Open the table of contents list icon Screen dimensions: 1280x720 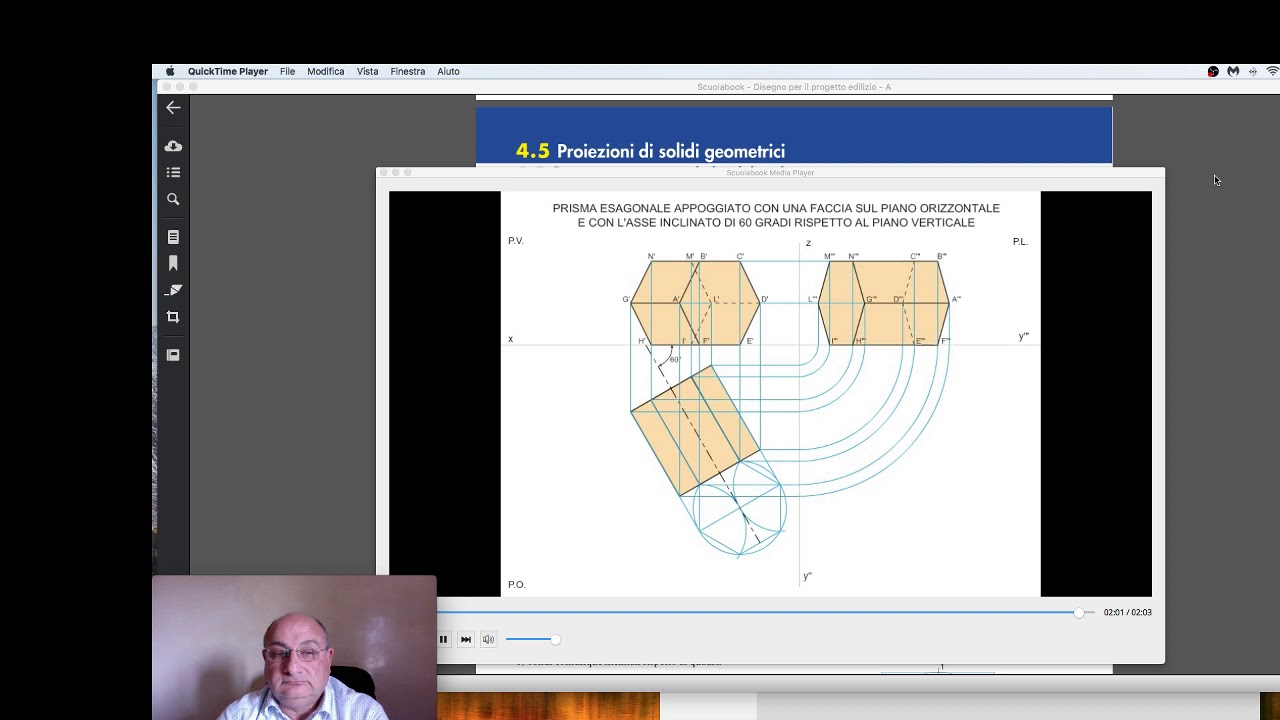pyautogui.click(x=173, y=172)
